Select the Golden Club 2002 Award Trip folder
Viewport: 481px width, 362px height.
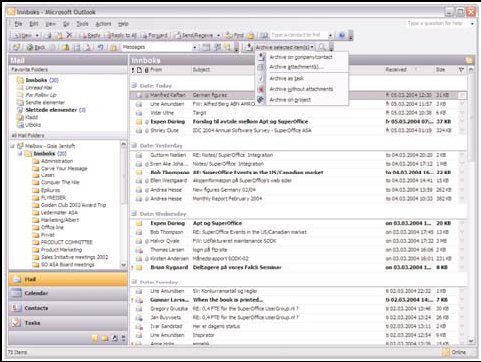pos(73,205)
